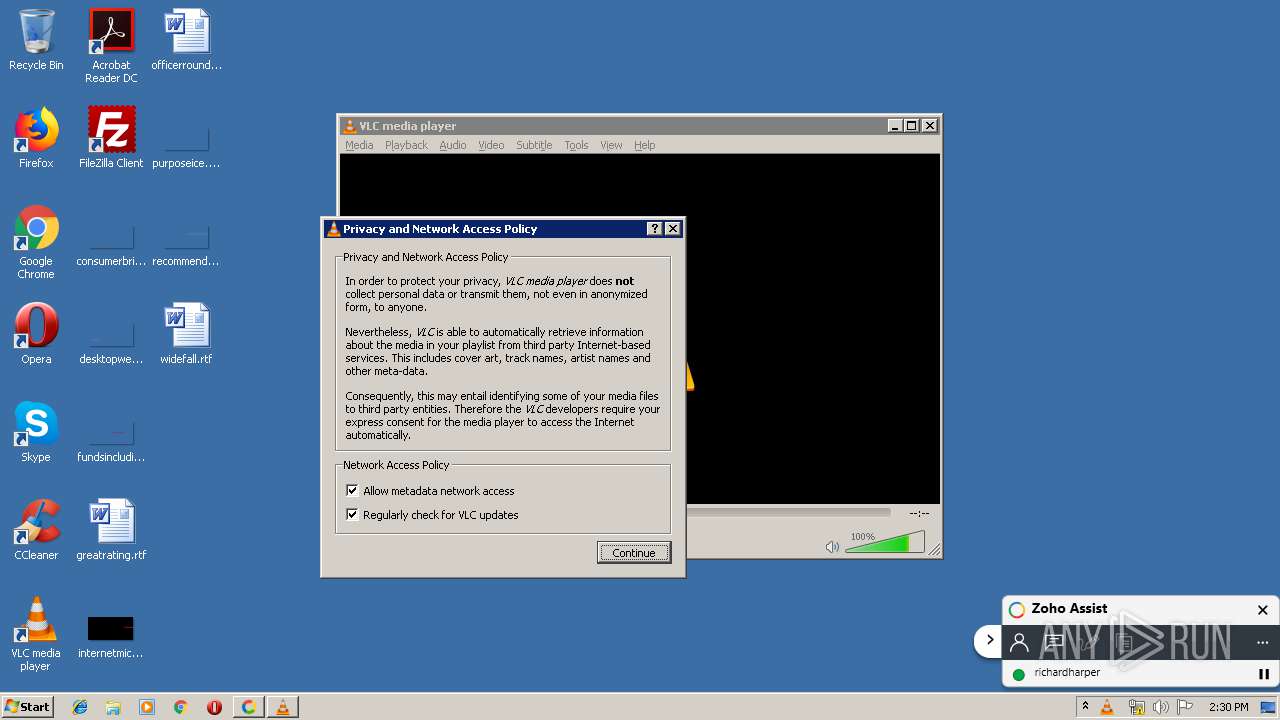Open the Tools menu in VLC
1280x720 pixels.
pos(576,145)
